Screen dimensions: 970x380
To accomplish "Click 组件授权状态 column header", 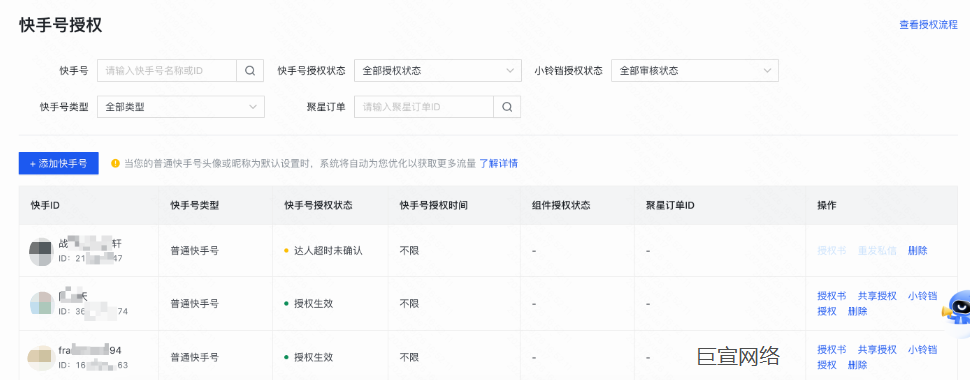I will tap(561, 205).
